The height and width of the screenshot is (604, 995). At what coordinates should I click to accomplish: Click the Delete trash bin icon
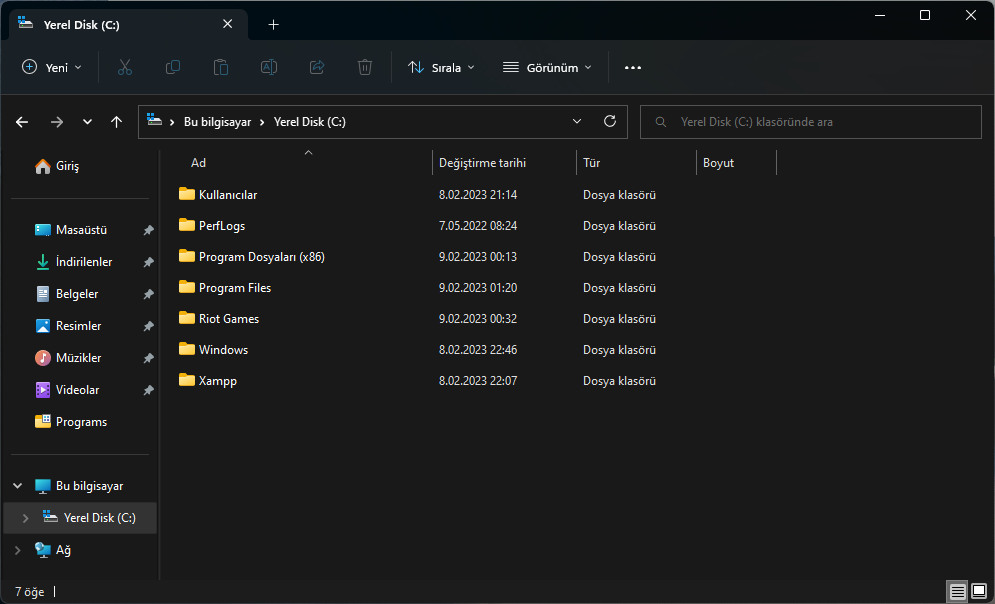coord(365,67)
